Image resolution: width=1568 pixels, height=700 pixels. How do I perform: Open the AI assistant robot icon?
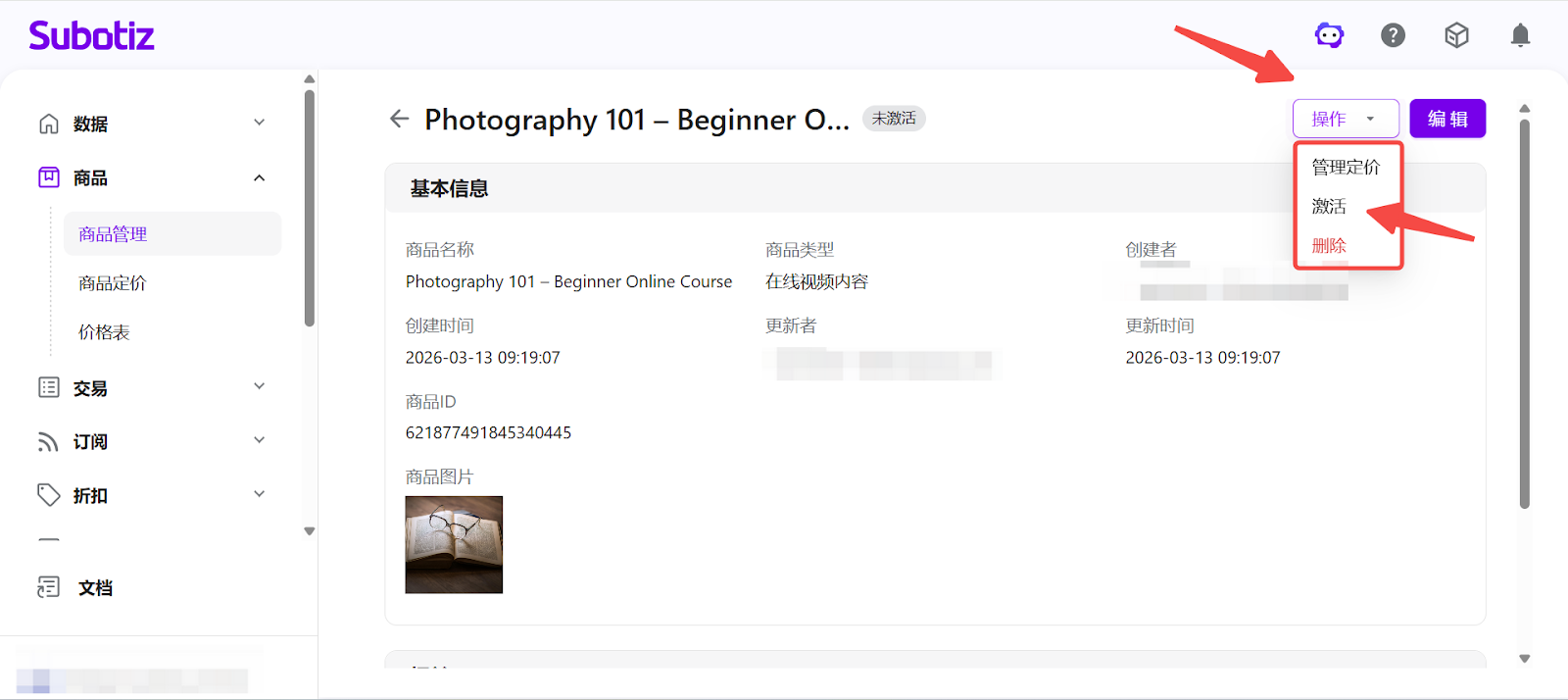pyautogui.click(x=1329, y=36)
